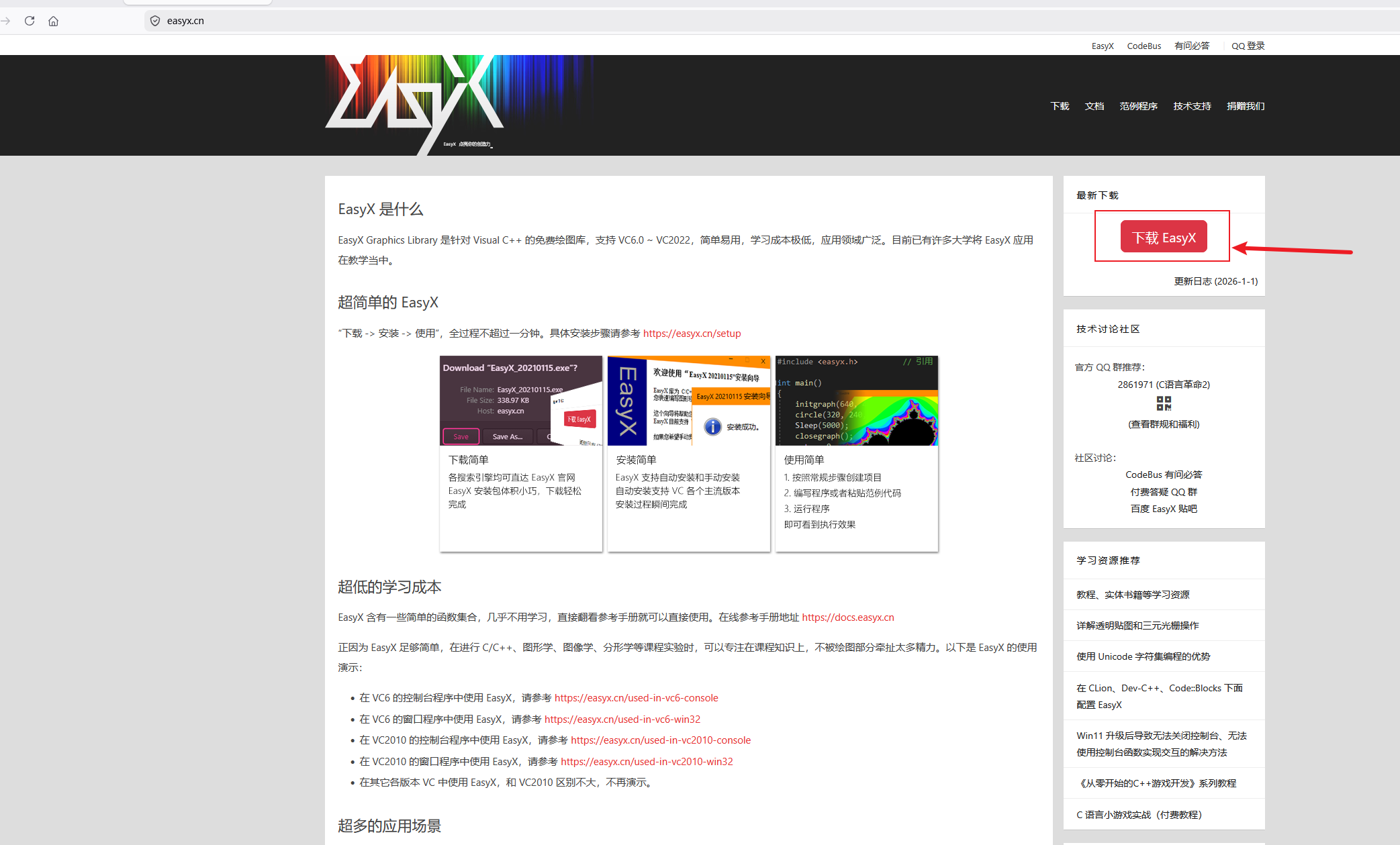Click the 学习资源推荐 panel heading
Image resolution: width=1400 pixels, height=845 pixels.
point(1108,560)
